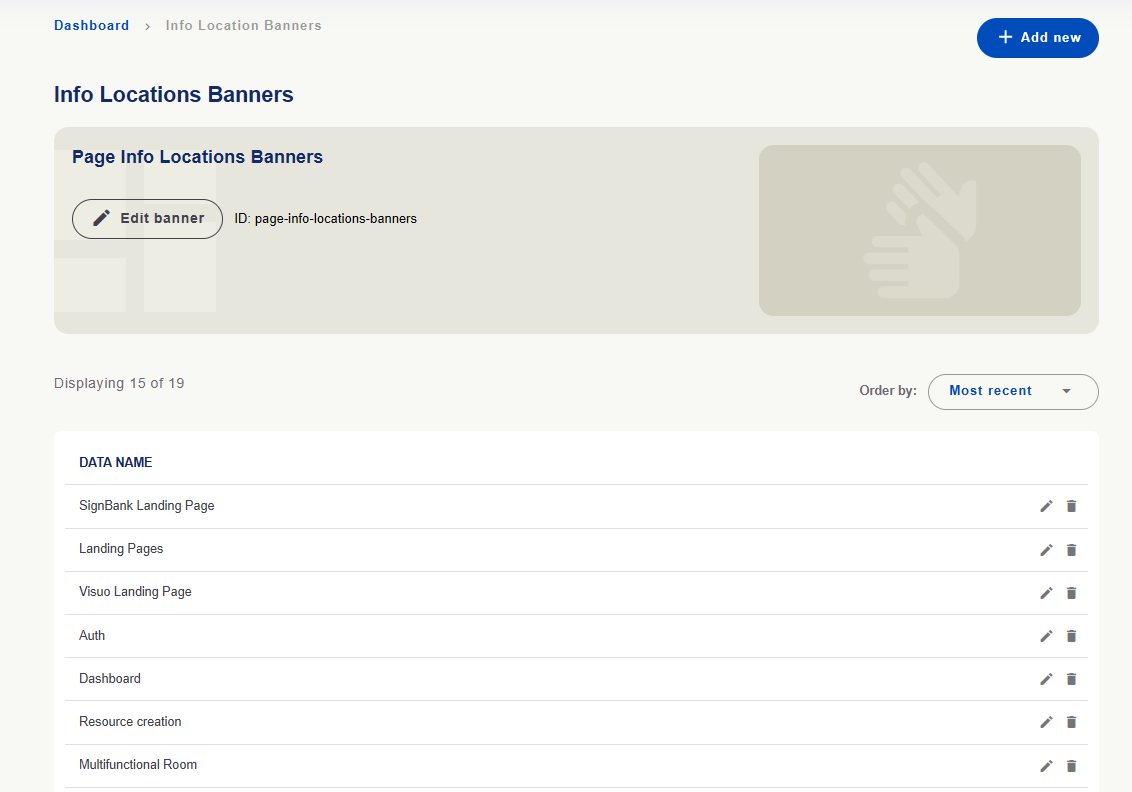The image size is (1132, 792).
Task: Click the Add new button
Action: pyautogui.click(x=1037, y=38)
